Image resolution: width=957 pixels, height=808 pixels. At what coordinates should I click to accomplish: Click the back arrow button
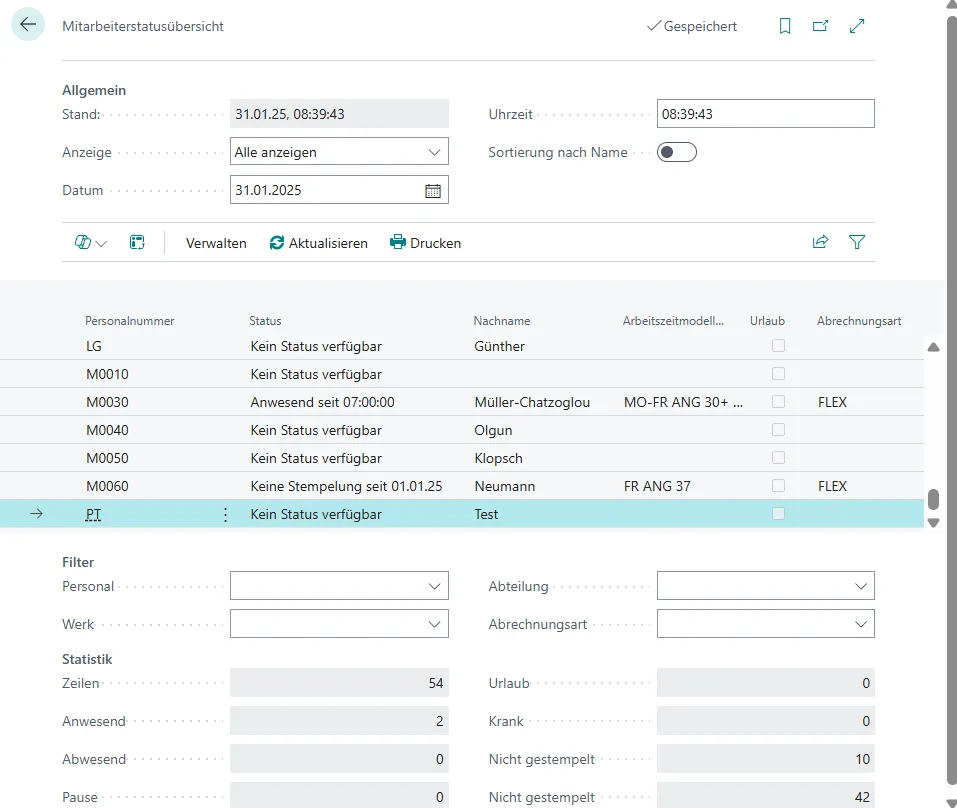27,25
